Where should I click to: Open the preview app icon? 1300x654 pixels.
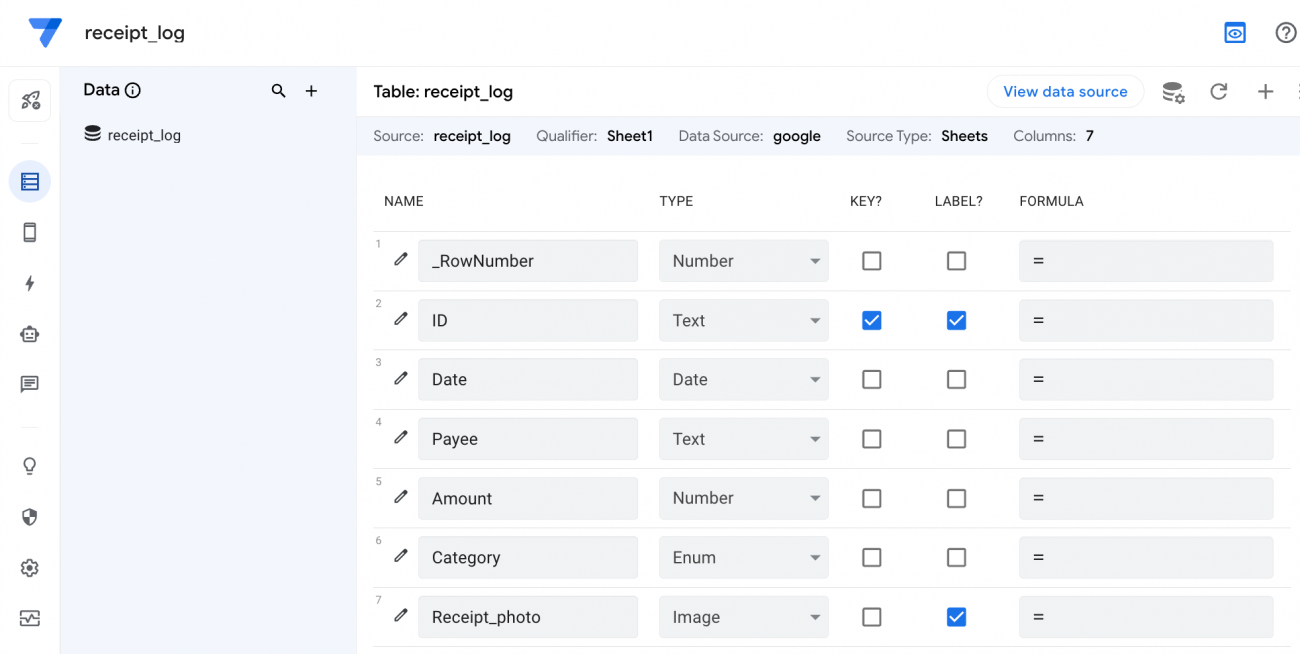coord(1235,33)
